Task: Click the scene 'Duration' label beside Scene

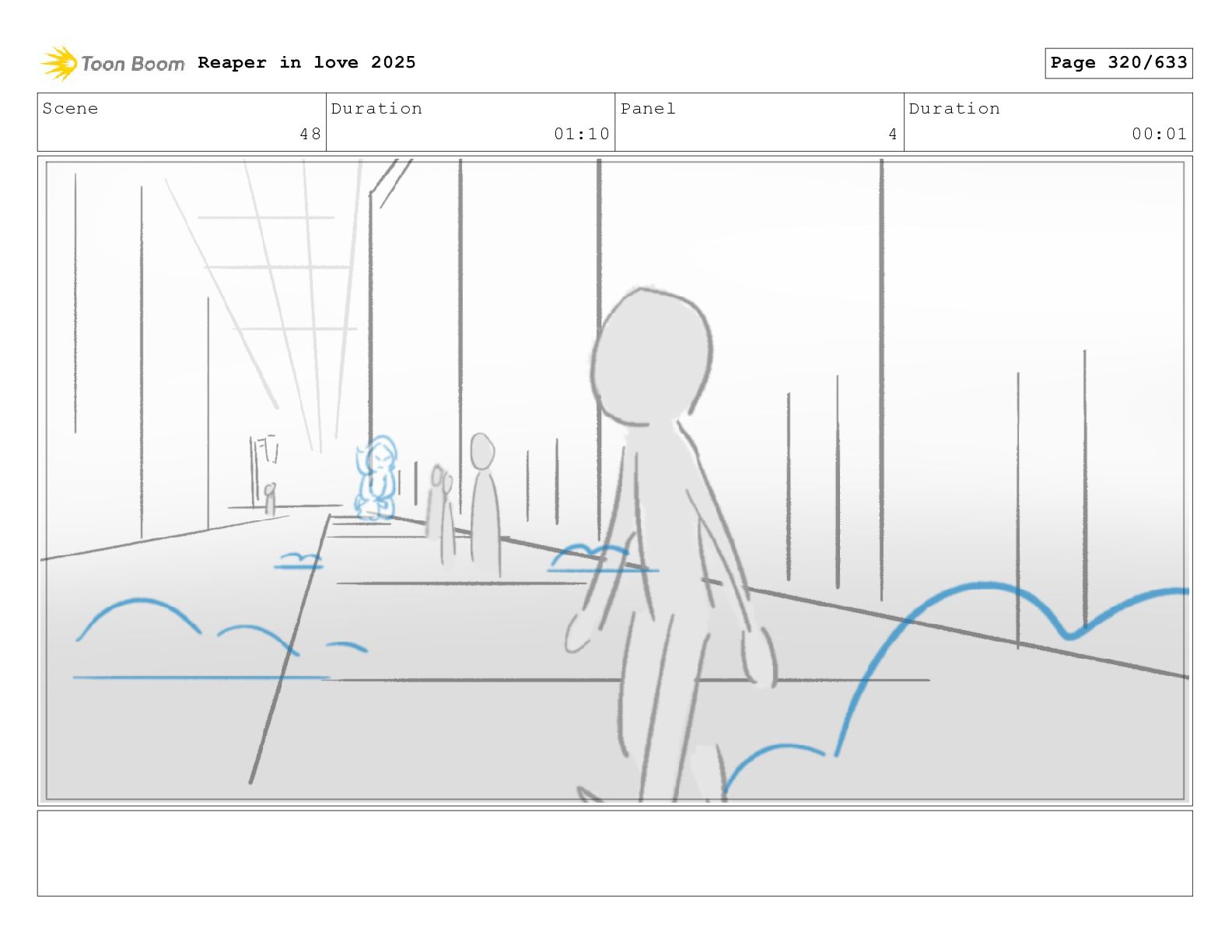Action: (376, 108)
